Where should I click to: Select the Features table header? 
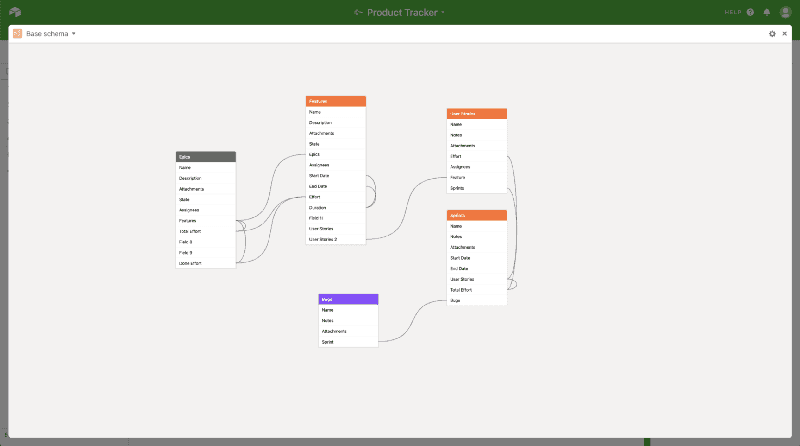click(335, 101)
